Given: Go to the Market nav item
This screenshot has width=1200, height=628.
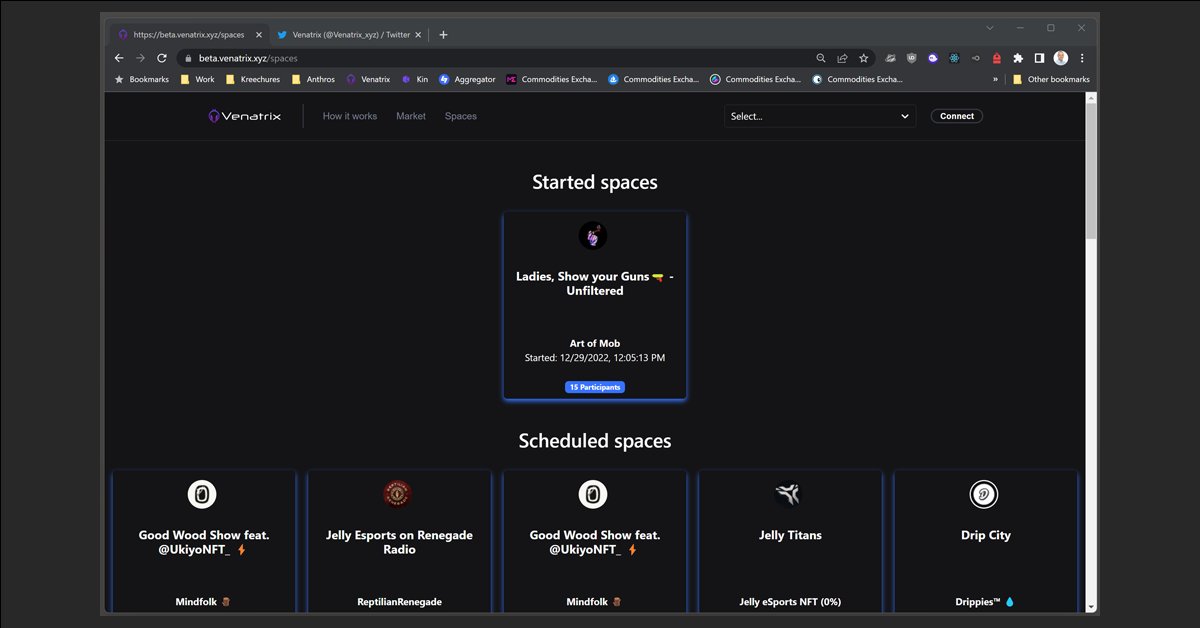Looking at the screenshot, I should pos(411,116).
